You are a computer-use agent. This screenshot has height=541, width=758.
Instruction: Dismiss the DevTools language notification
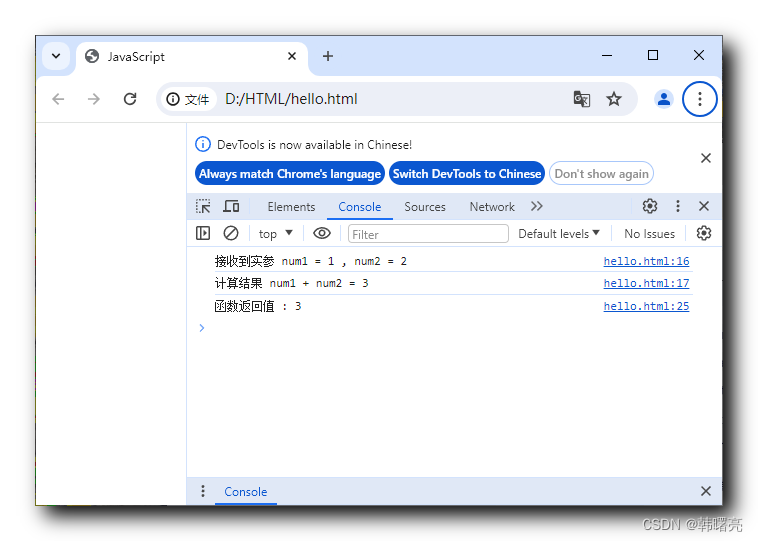point(705,158)
